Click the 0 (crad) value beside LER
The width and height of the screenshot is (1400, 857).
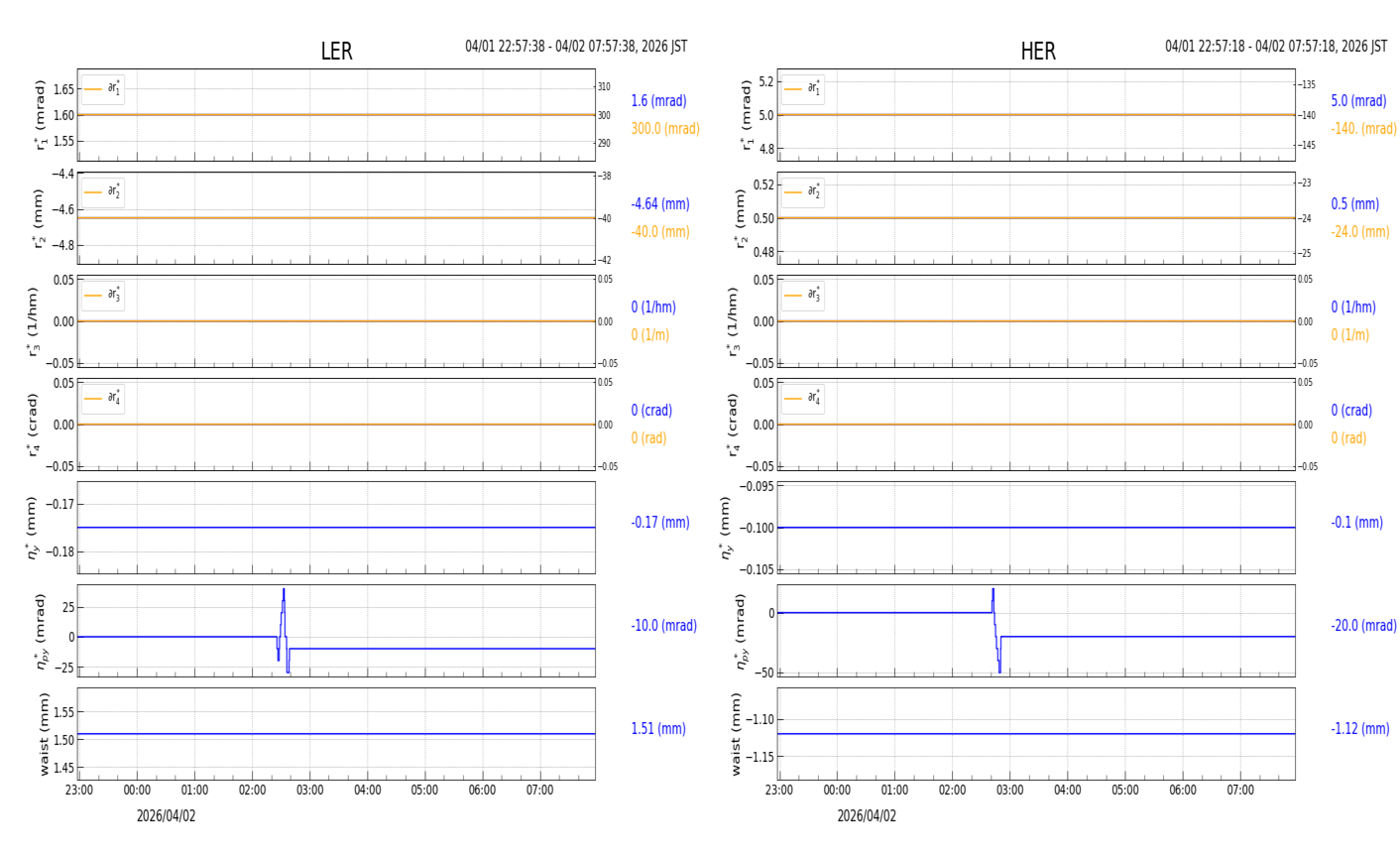pos(651,410)
